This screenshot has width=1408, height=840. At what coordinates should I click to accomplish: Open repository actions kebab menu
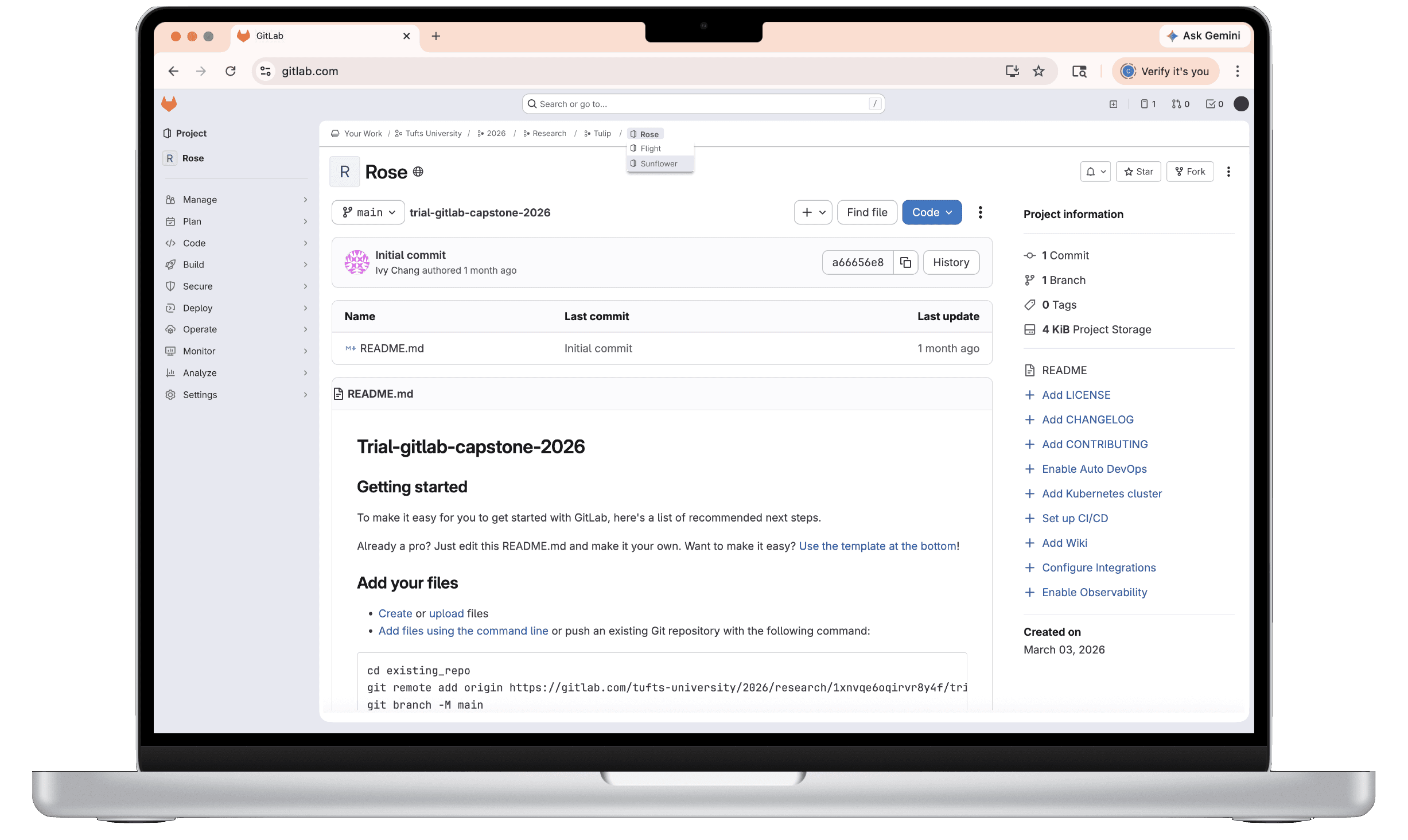point(980,212)
